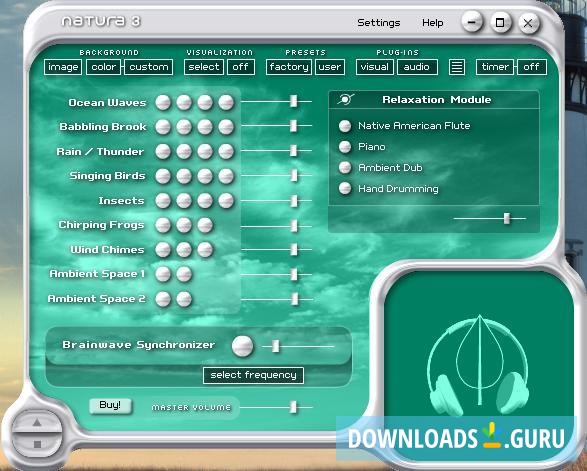The width and height of the screenshot is (587, 471).
Task: Minimize the Natura 3 window
Action: [x=472, y=22]
